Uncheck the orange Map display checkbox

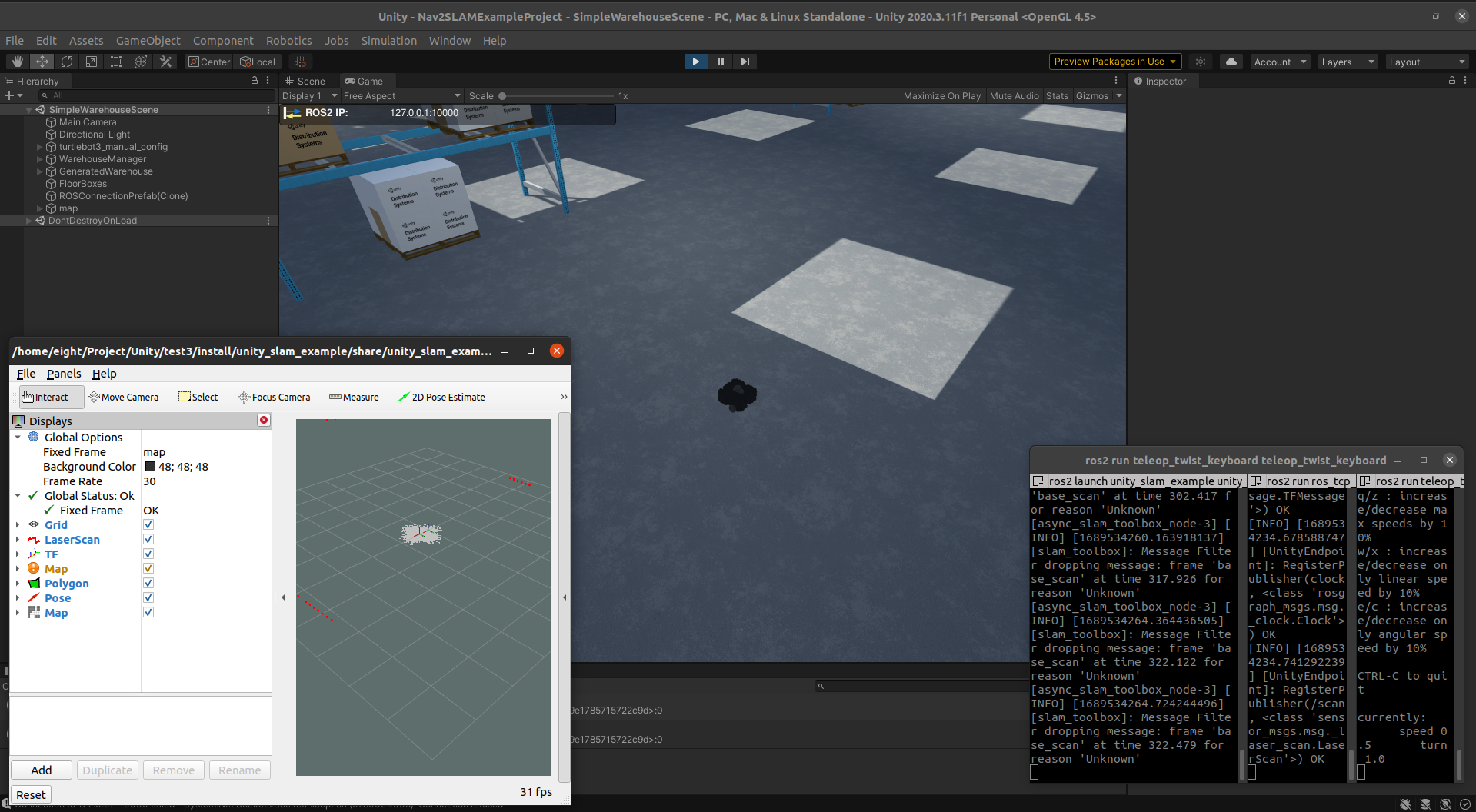tap(148, 568)
